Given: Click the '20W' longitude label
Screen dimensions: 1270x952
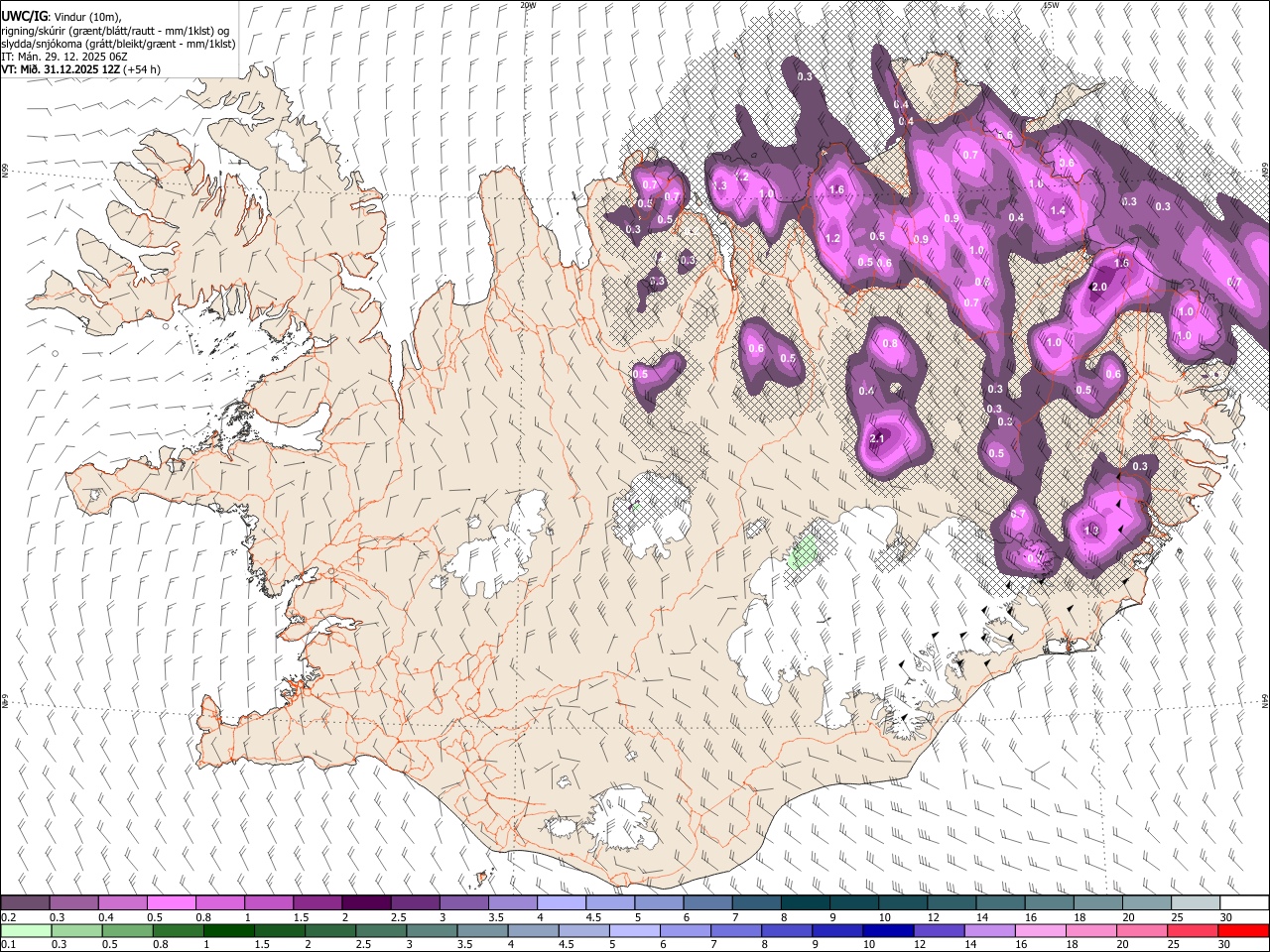Looking at the screenshot, I should coord(528,5).
